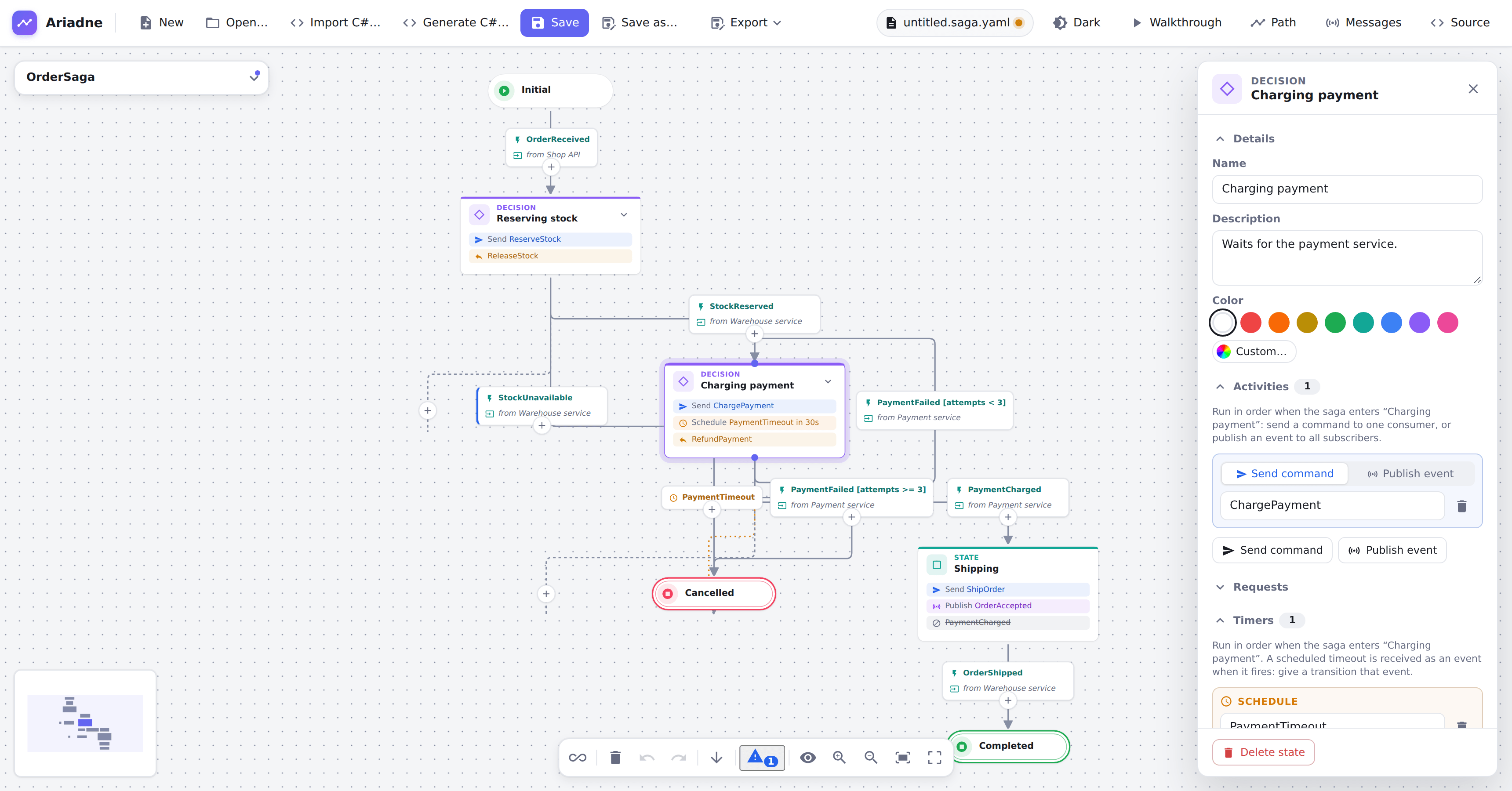Click the infinity loop icon in bottom toolbar
This screenshot has width=1512, height=791.
pos(578,758)
